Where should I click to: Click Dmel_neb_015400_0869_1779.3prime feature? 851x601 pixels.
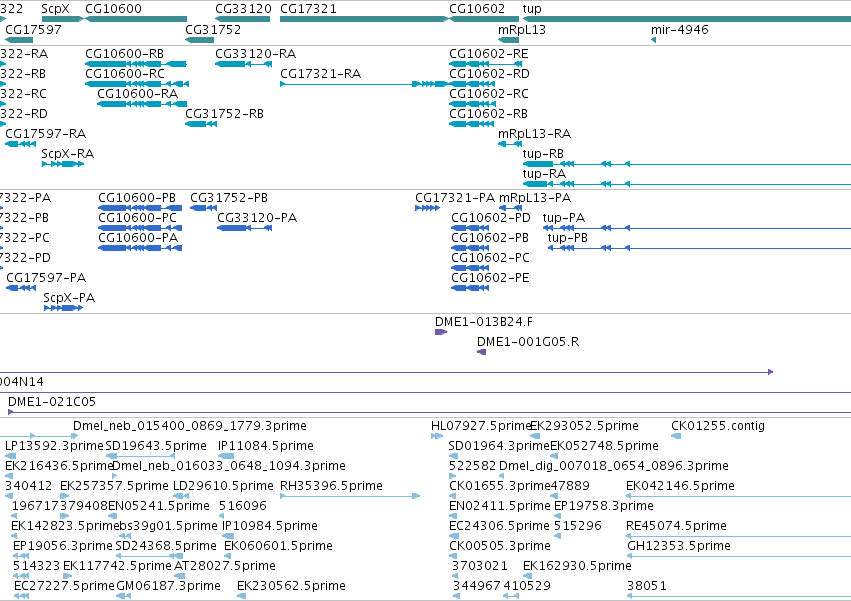click(189, 426)
